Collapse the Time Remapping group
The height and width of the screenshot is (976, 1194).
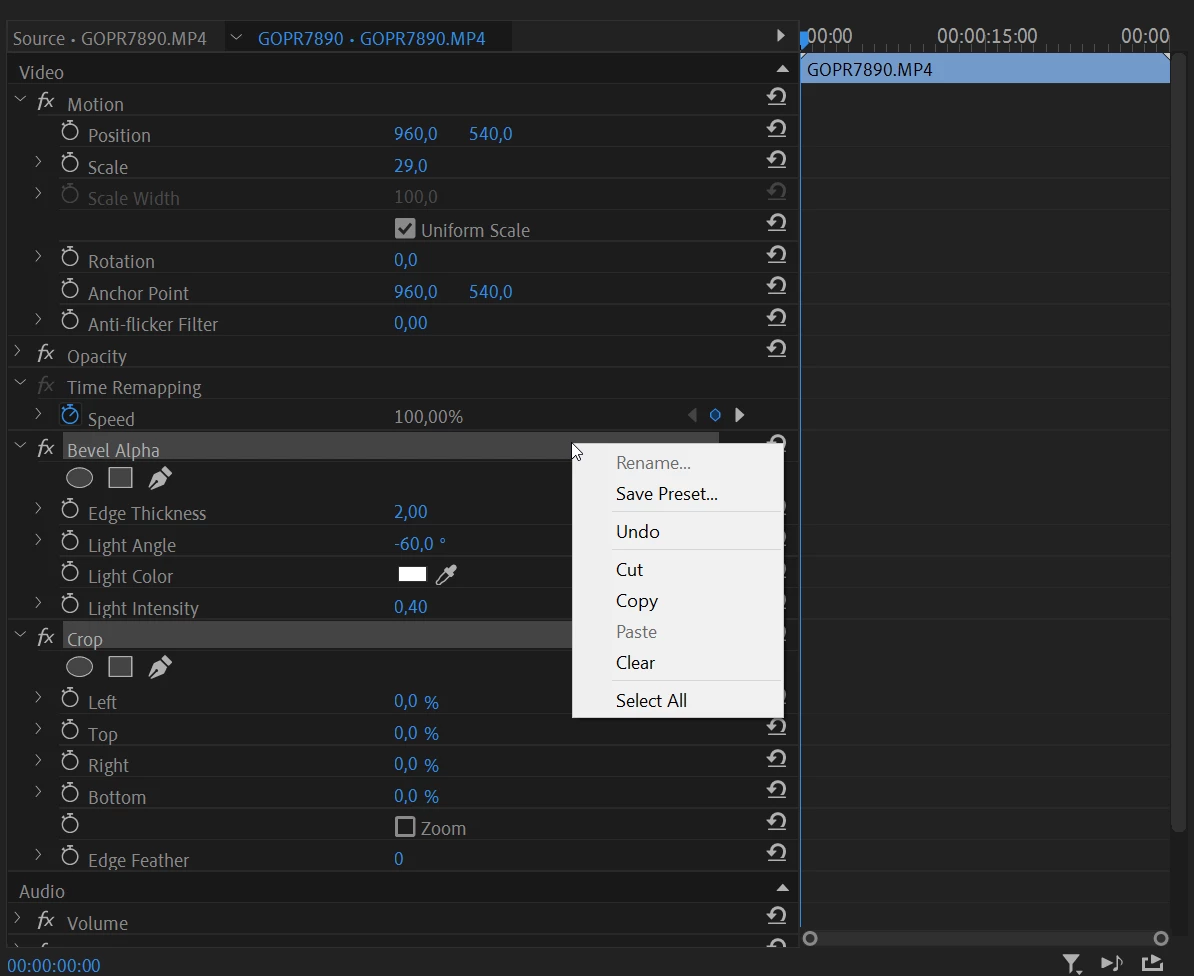(x=21, y=383)
